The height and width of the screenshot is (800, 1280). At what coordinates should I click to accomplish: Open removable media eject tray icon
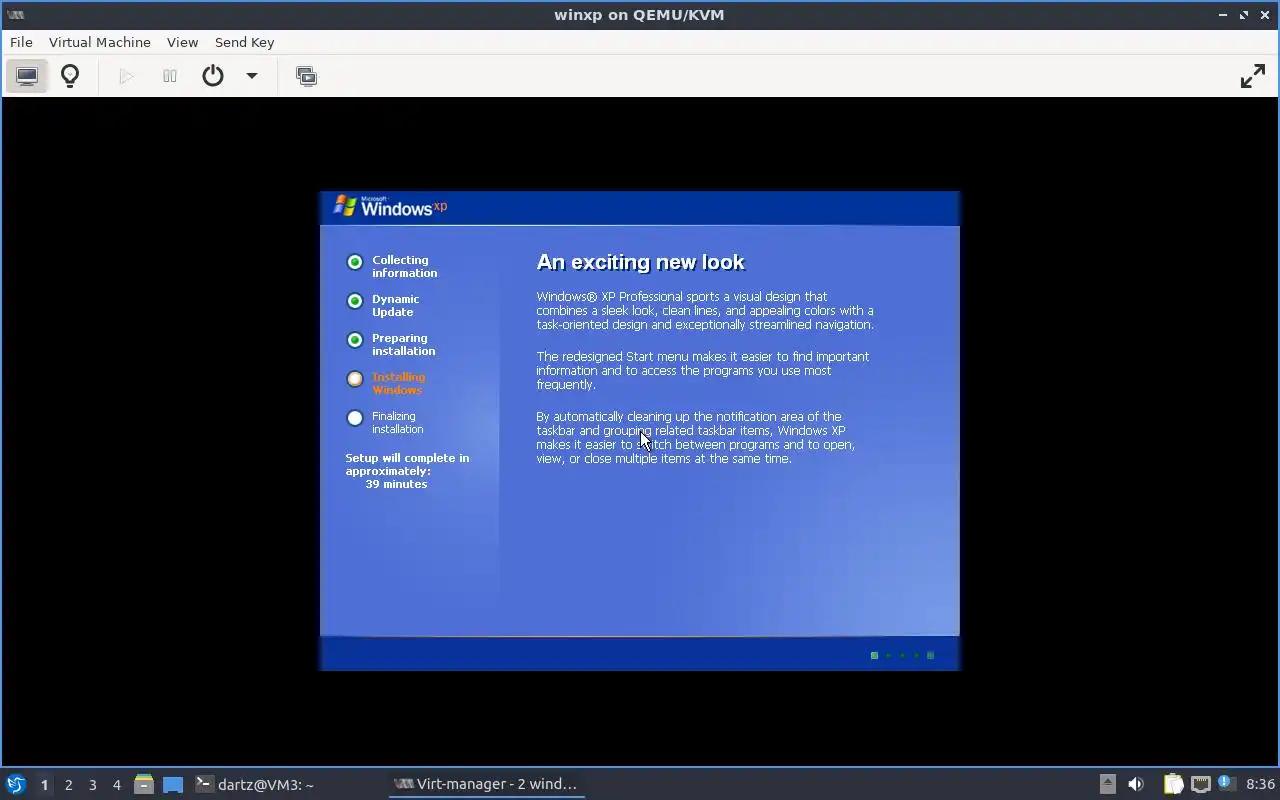(x=1107, y=784)
